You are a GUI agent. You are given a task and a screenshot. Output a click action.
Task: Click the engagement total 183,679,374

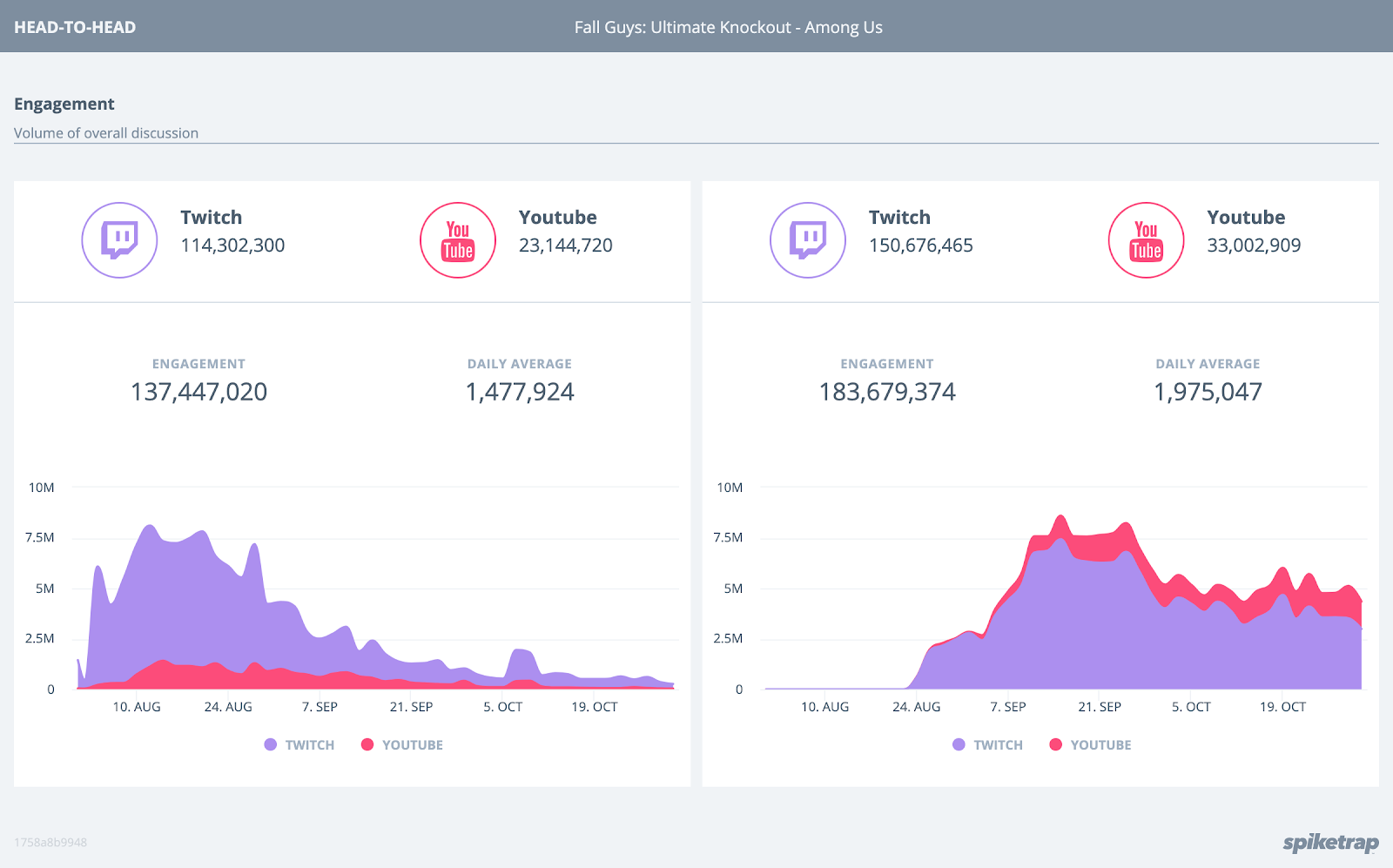tap(887, 392)
